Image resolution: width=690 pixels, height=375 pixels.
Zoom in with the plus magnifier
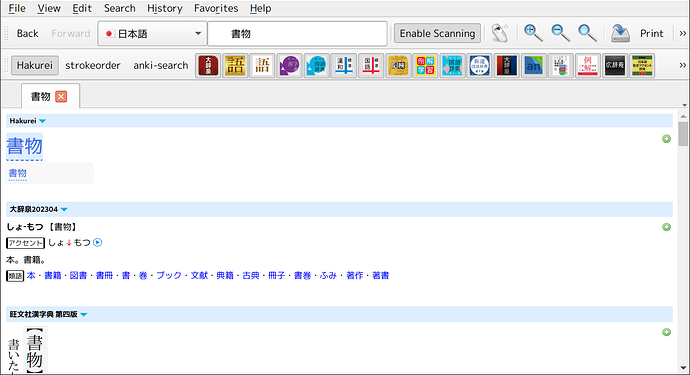point(533,33)
